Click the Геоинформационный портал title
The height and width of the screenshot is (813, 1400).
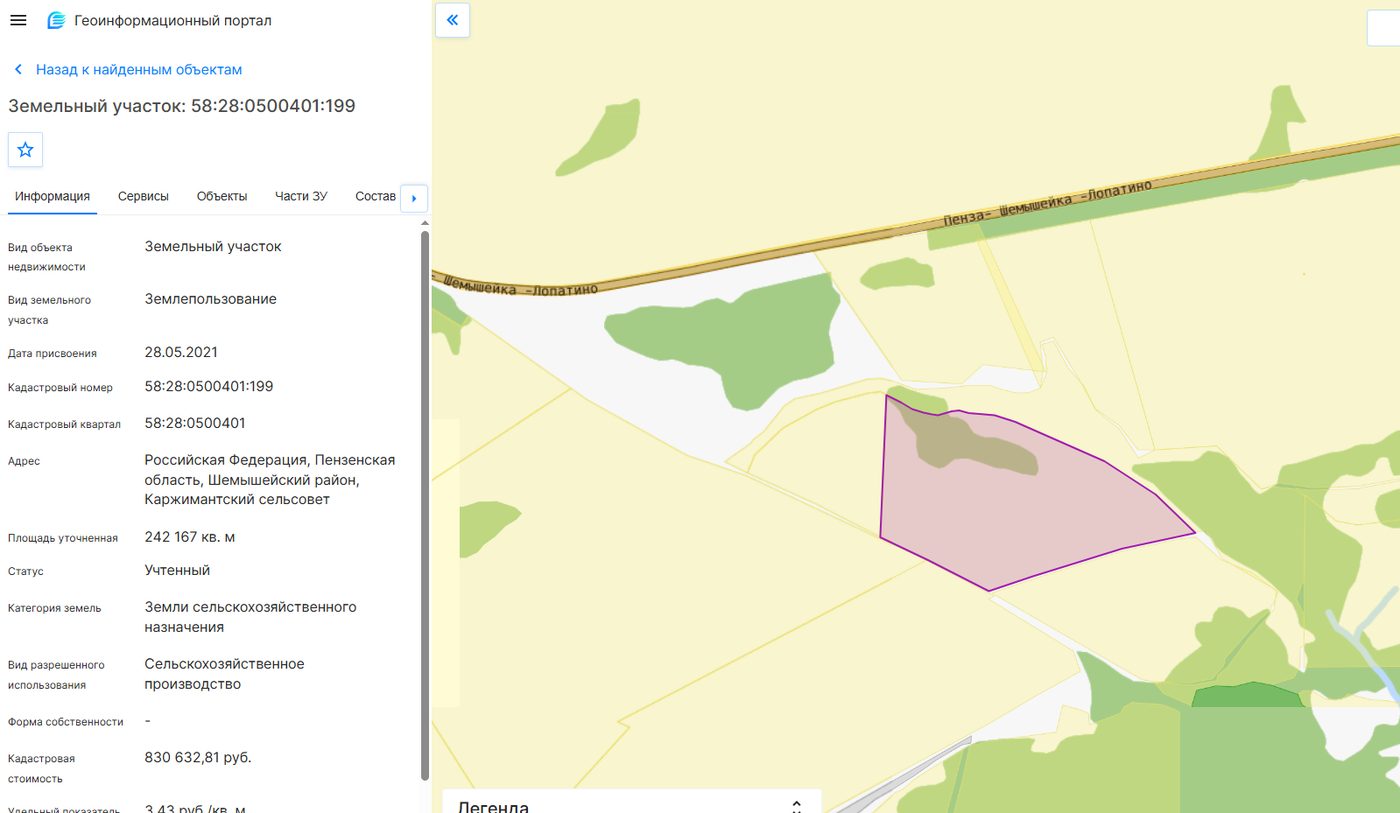[173, 20]
